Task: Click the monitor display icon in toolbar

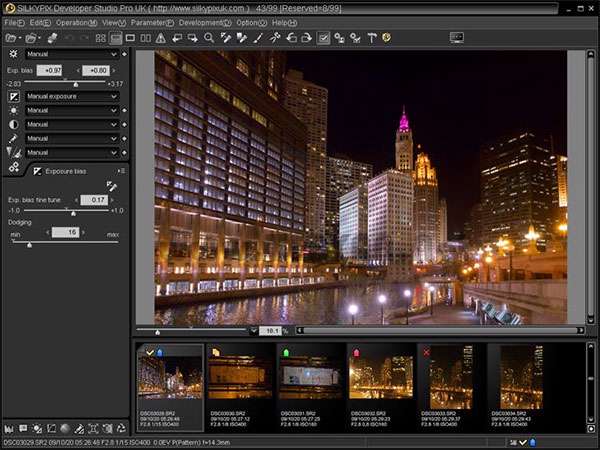Action: coord(457,38)
